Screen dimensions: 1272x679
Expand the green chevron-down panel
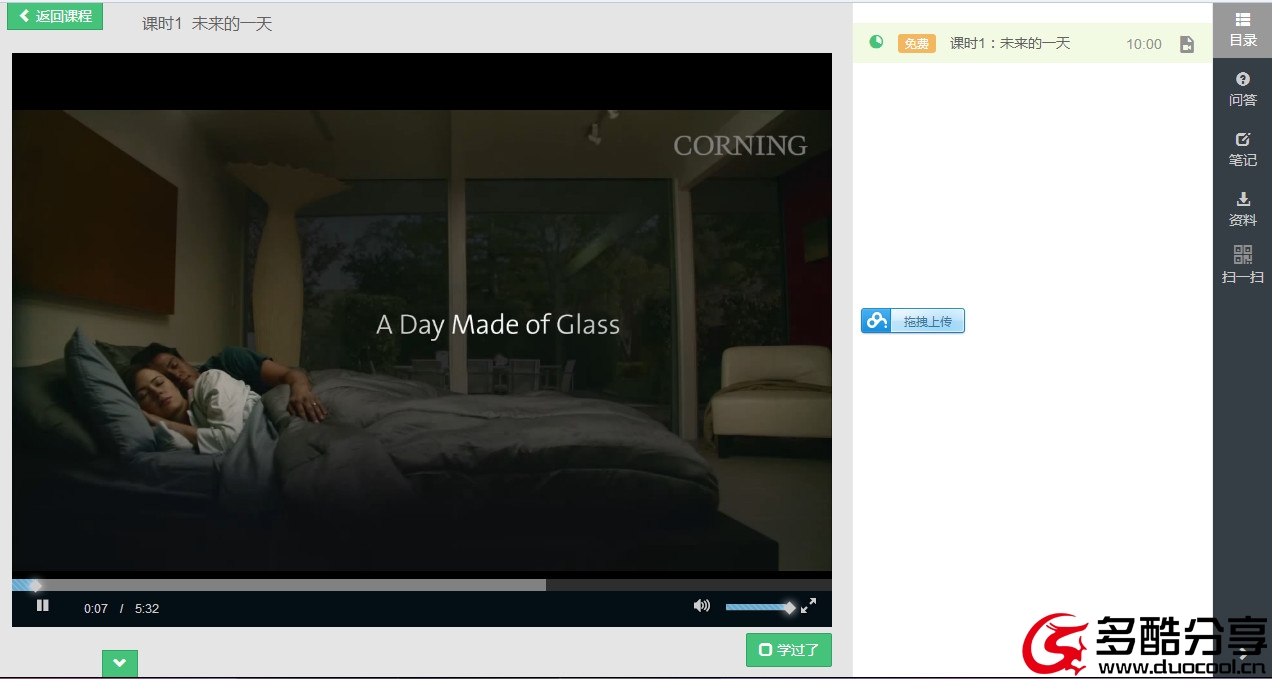coord(120,663)
